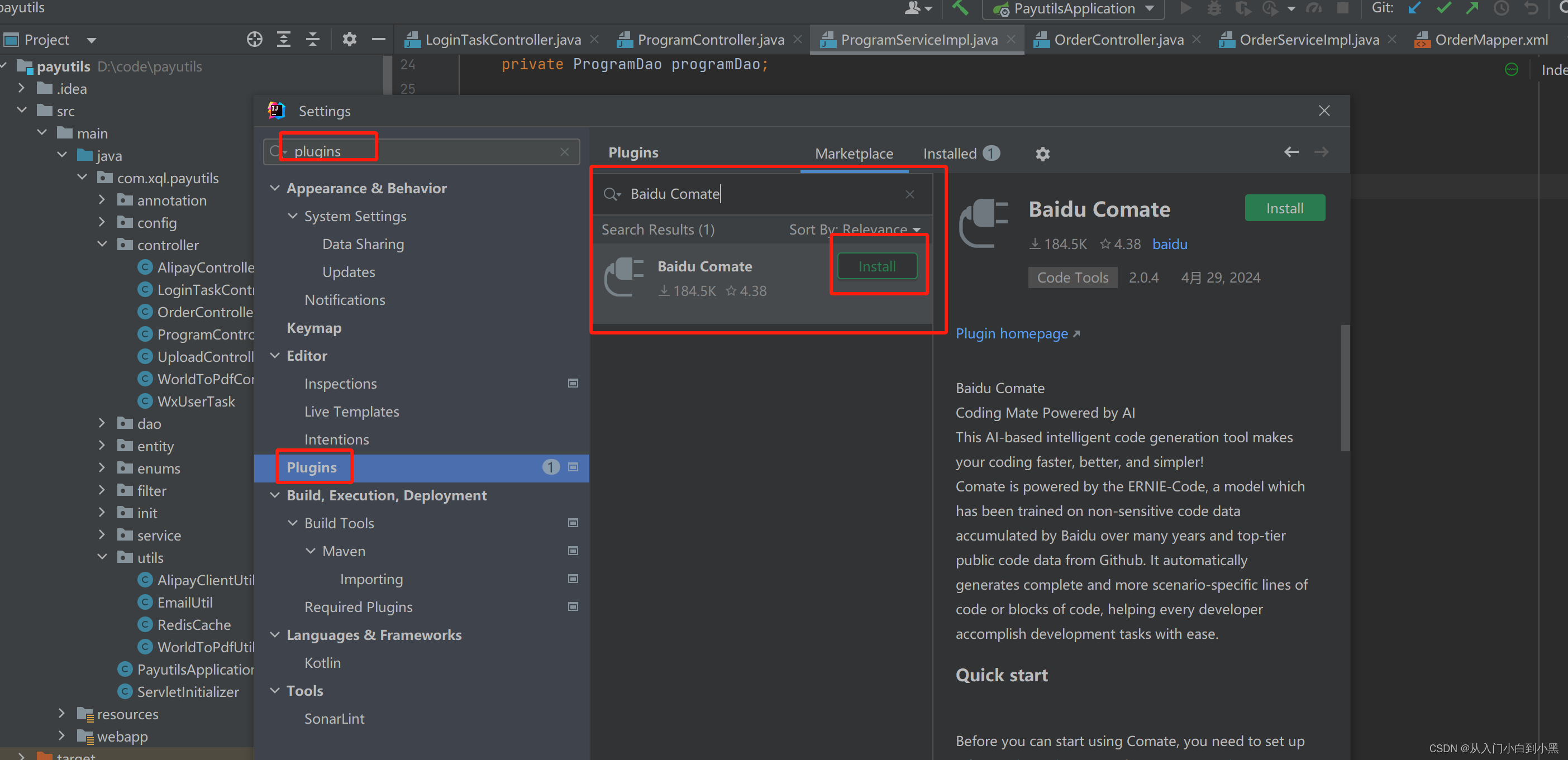The width and height of the screenshot is (1568, 760).
Task: Select EmailUtil class in project tree
Action: click(x=184, y=603)
